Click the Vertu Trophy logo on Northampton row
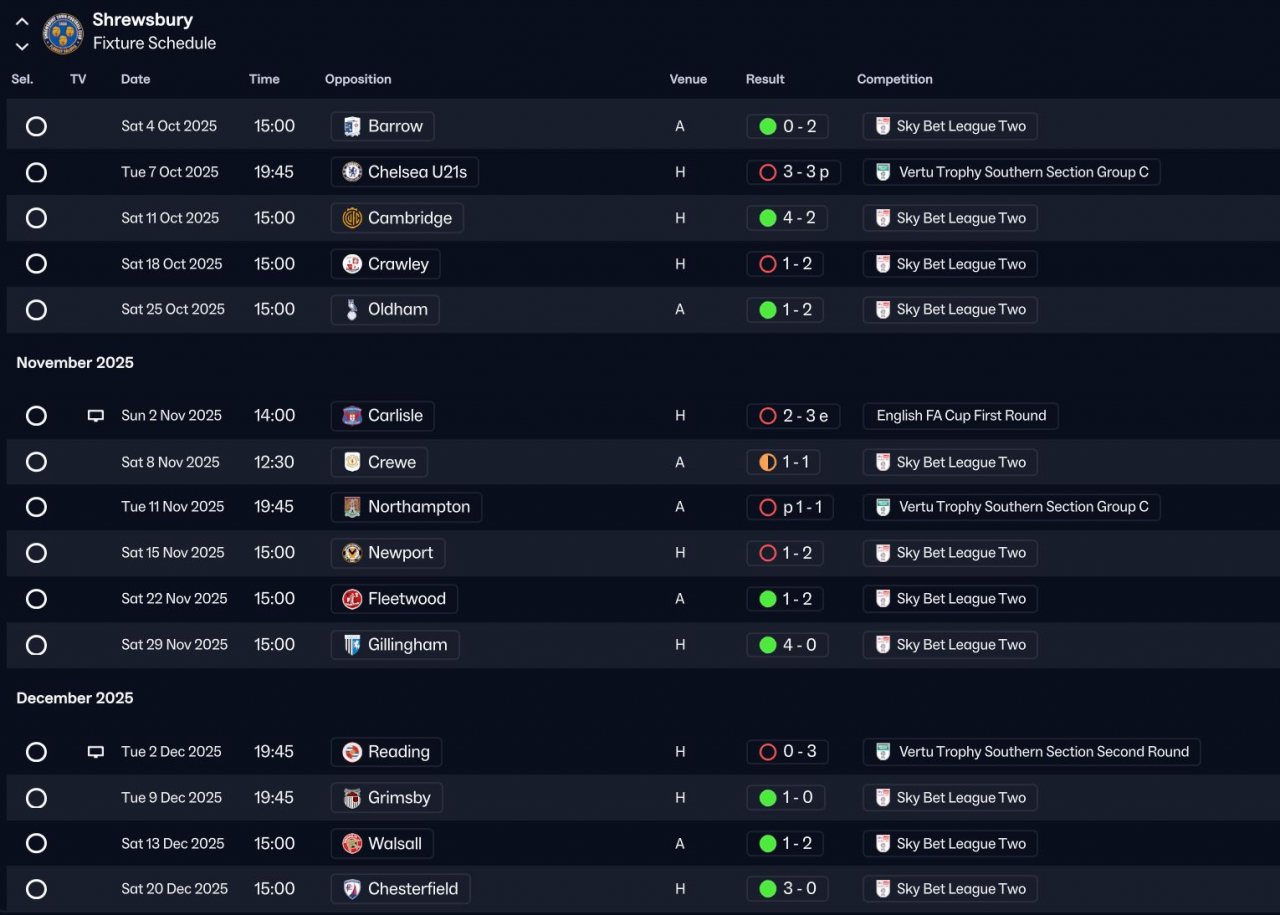This screenshot has width=1280, height=915. tap(883, 507)
